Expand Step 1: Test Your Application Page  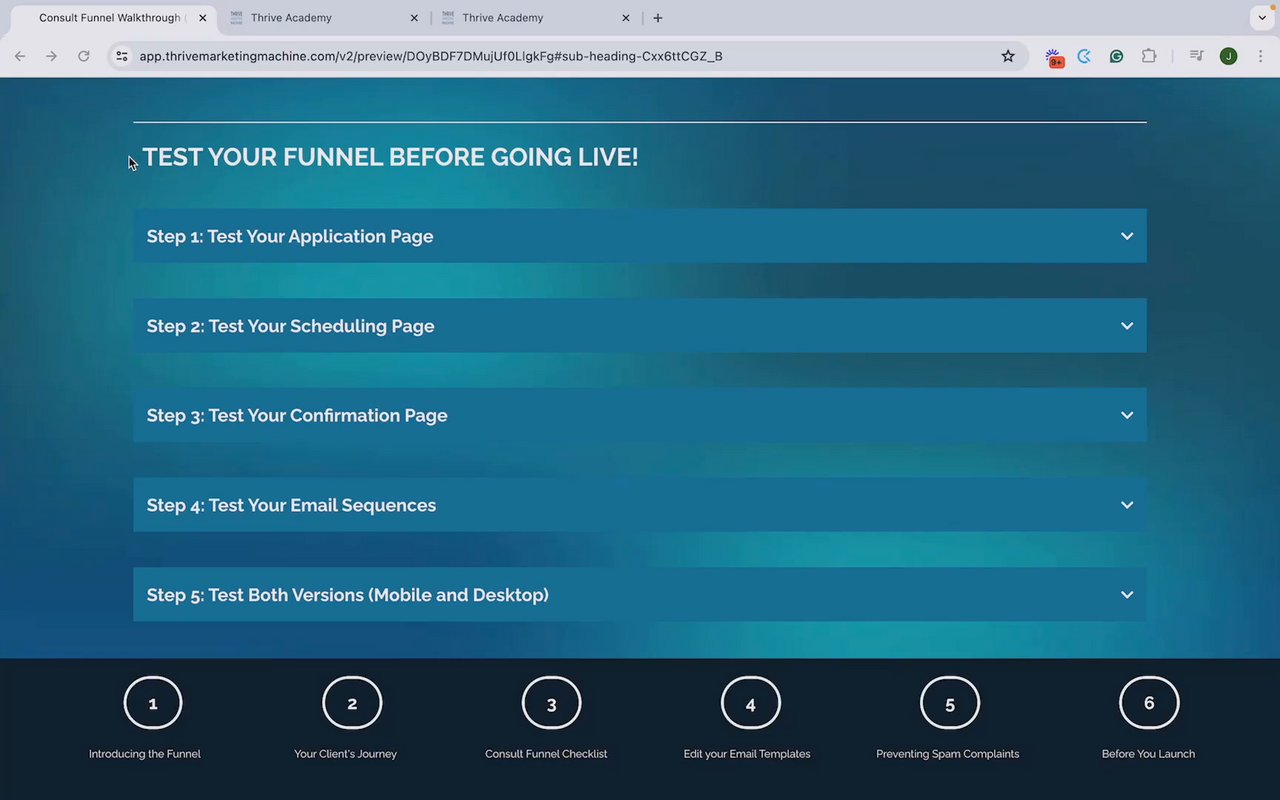[x=640, y=236]
